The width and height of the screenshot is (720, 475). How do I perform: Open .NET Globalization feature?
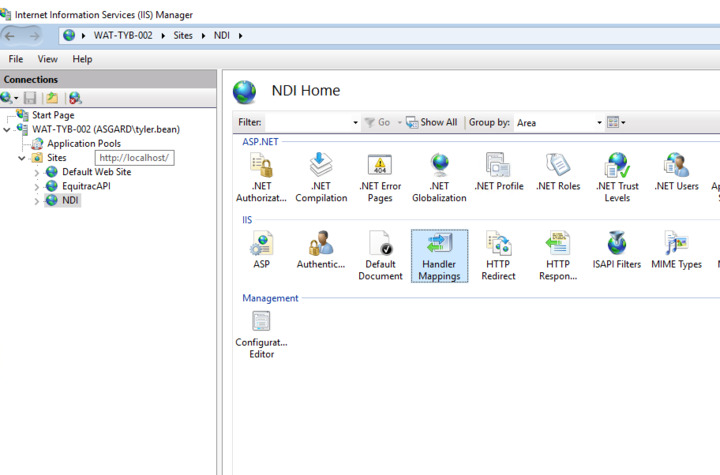[x=439, y=178]
